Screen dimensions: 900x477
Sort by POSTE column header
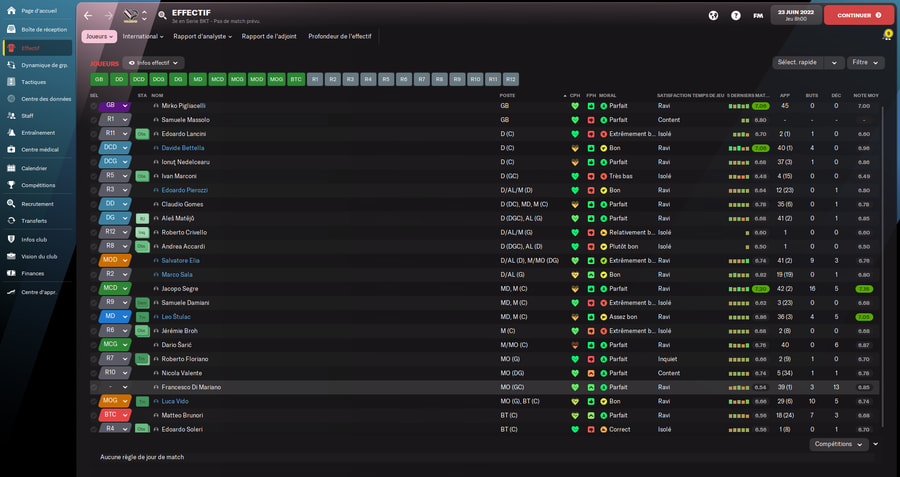coord(507,96)
